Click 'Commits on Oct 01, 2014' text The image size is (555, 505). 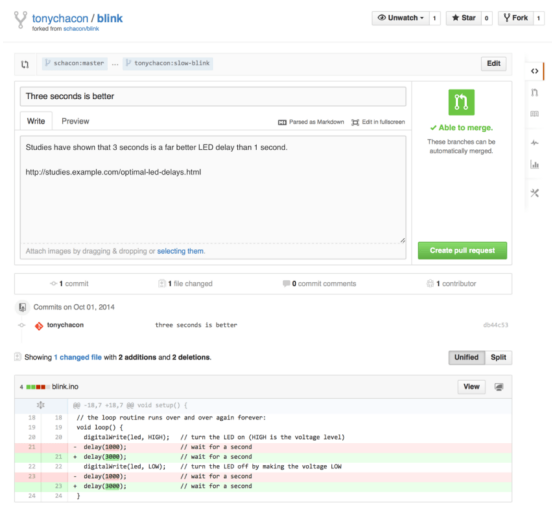[74, 308]
